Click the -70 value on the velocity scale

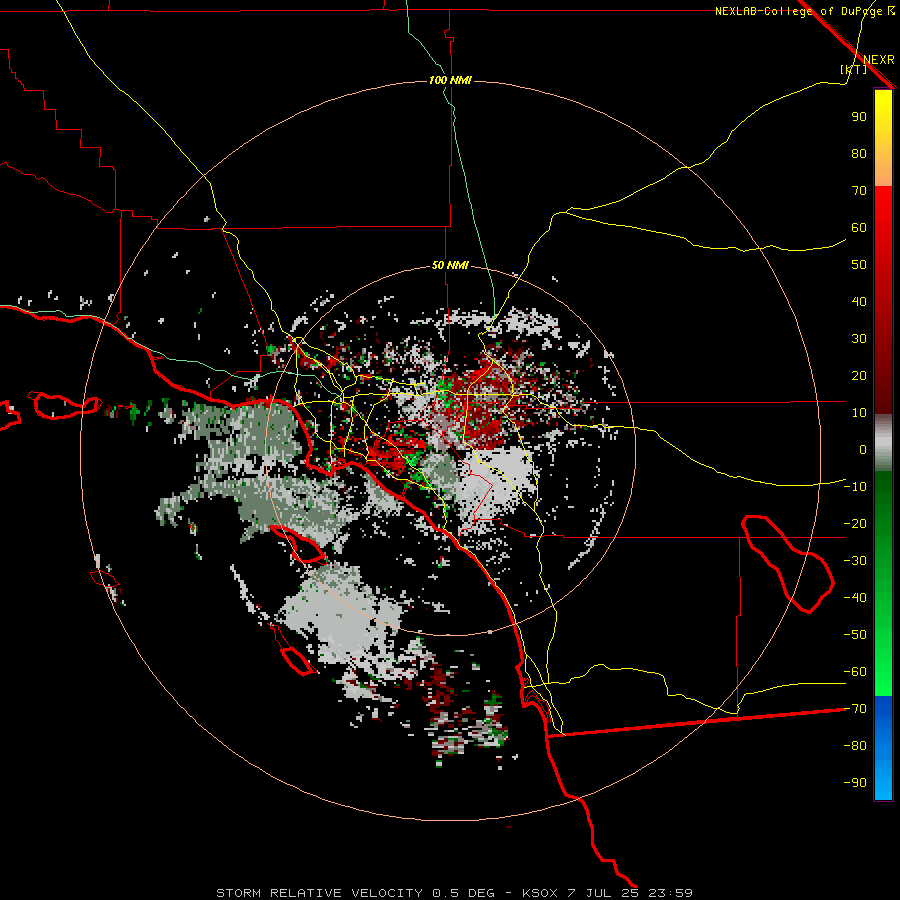click(855, 709)
